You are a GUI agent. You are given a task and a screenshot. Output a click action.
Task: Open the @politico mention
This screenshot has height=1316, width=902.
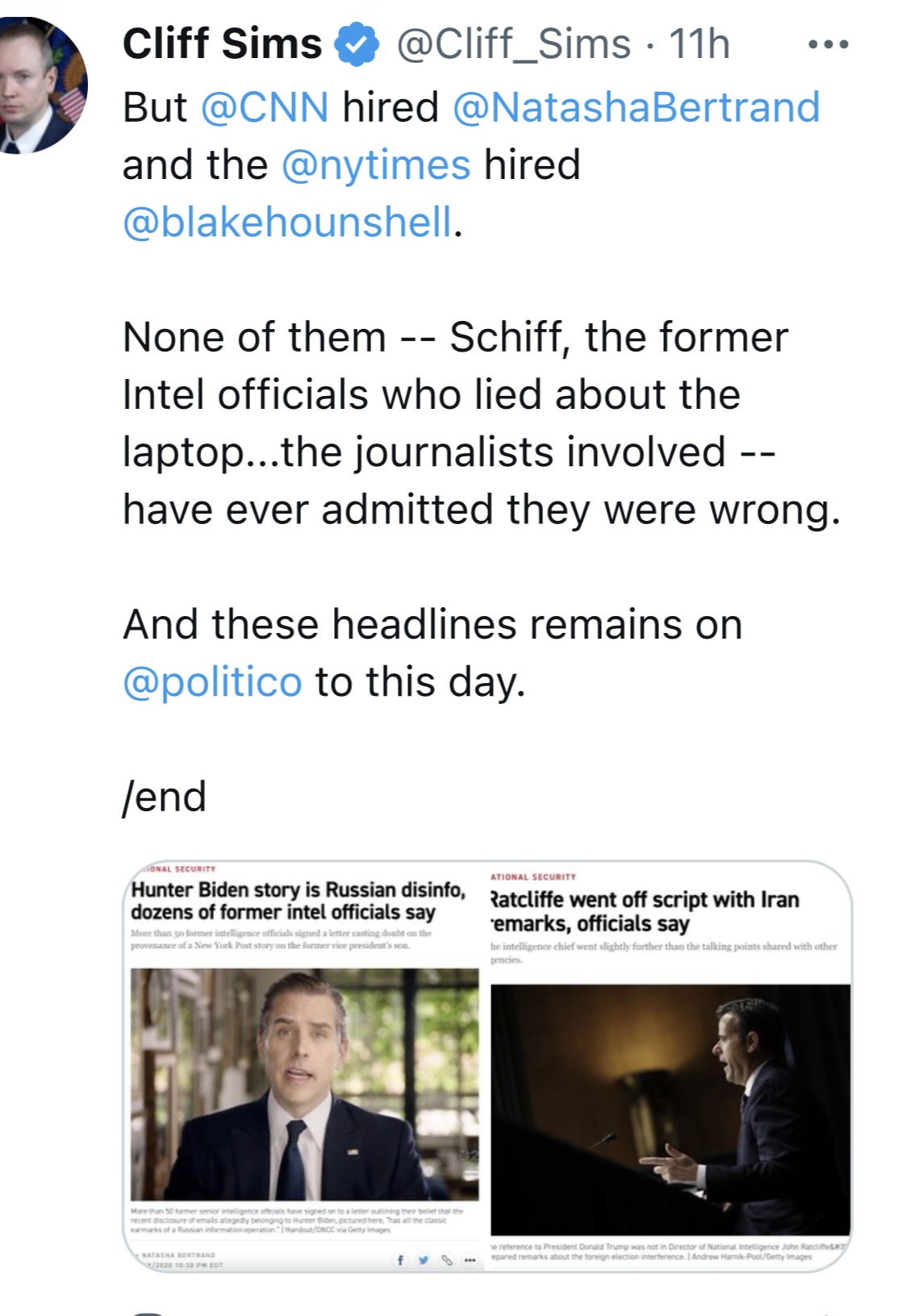(212, 682)
